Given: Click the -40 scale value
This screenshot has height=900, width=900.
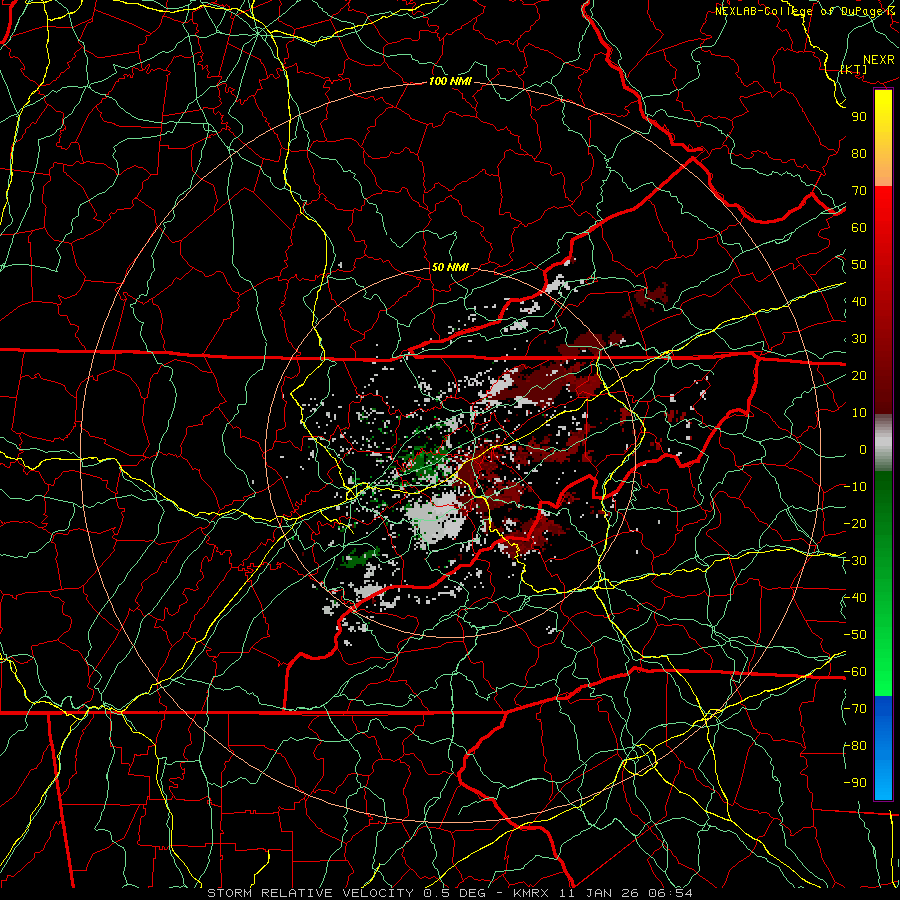Looking at the screenshot, I should (x=855, y=598).
